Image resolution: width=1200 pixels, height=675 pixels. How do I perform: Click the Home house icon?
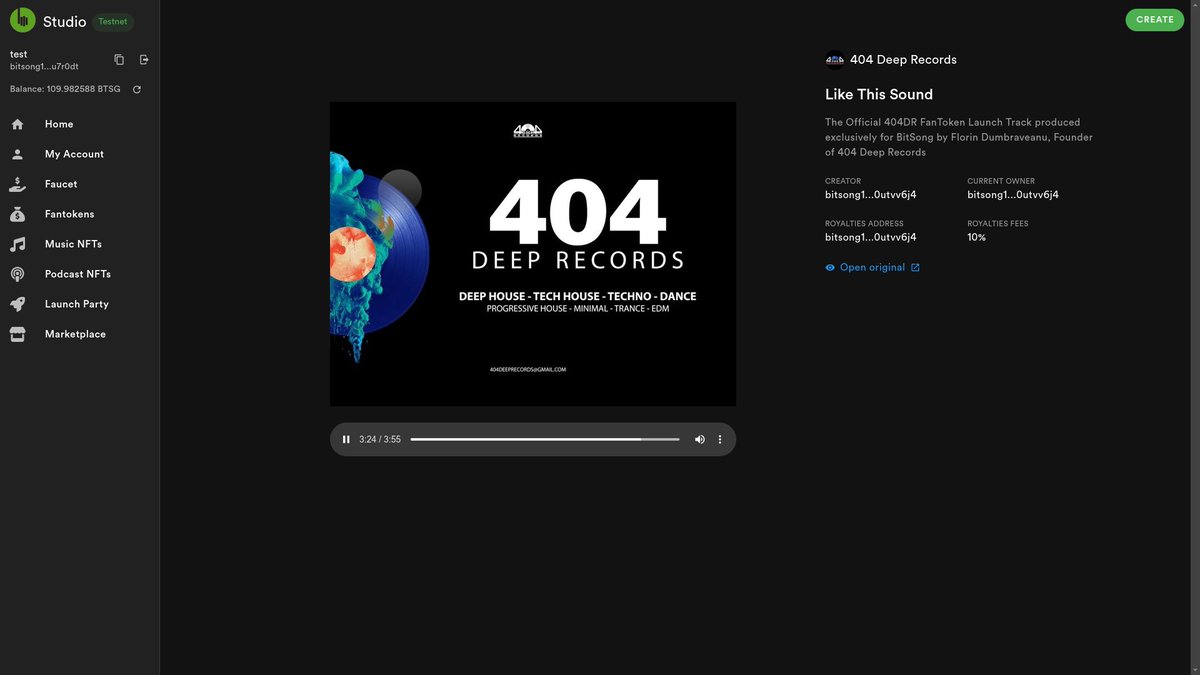(x=17, y=124)
